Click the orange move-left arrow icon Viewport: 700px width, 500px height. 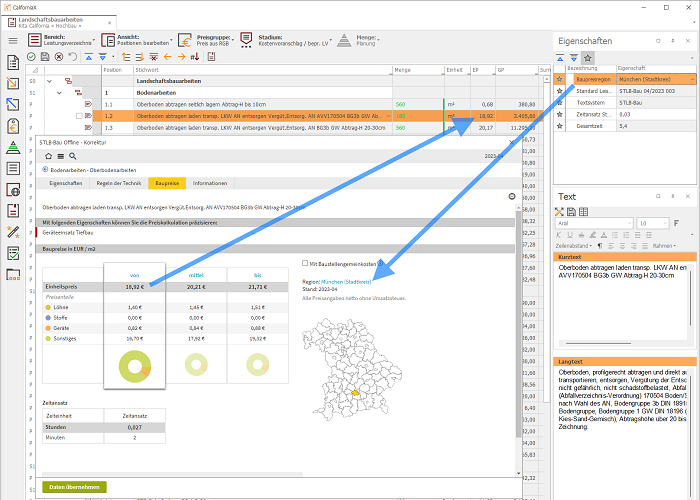point(167,57)
